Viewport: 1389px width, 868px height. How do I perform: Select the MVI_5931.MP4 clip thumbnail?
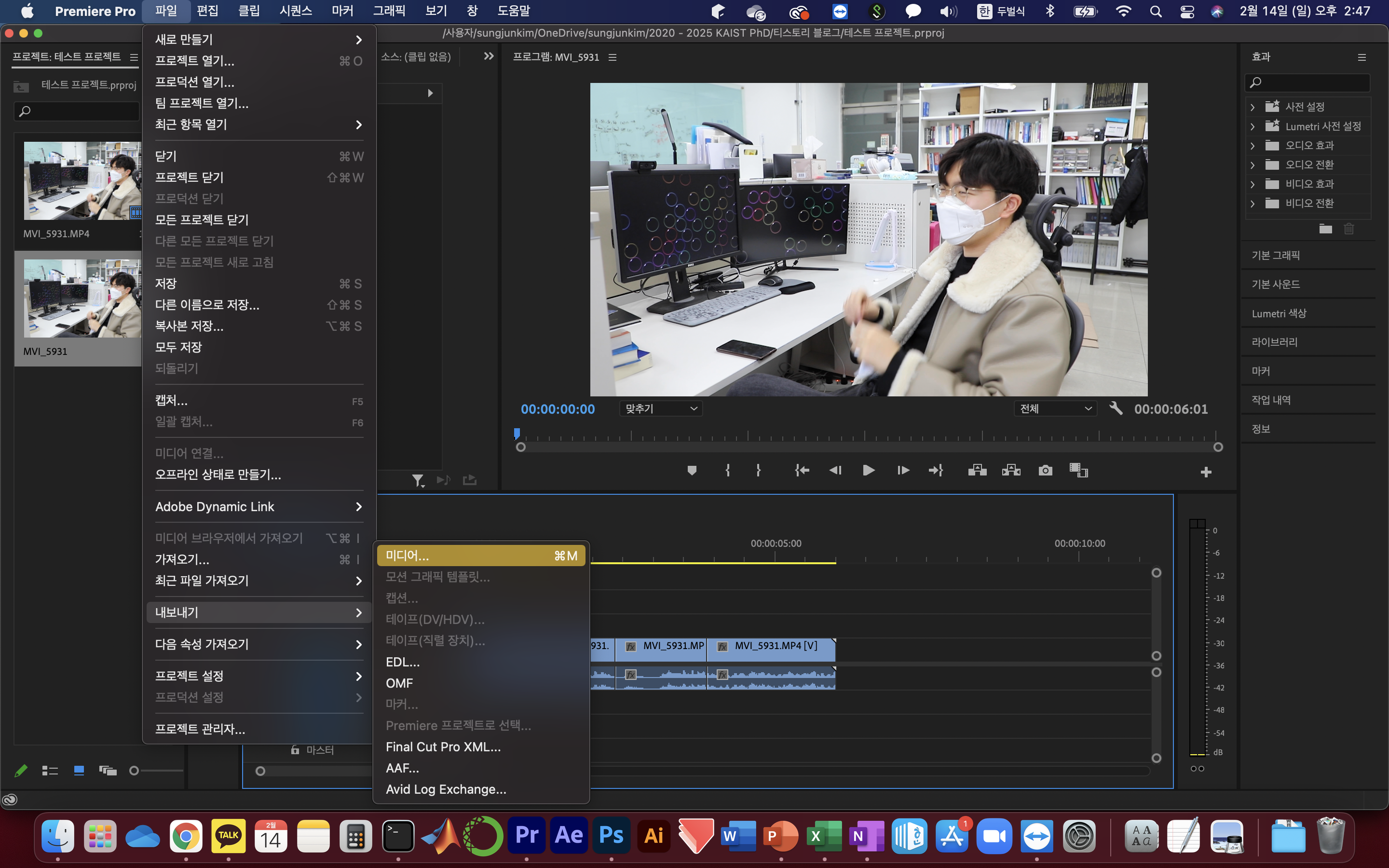(x=82, y=181)
